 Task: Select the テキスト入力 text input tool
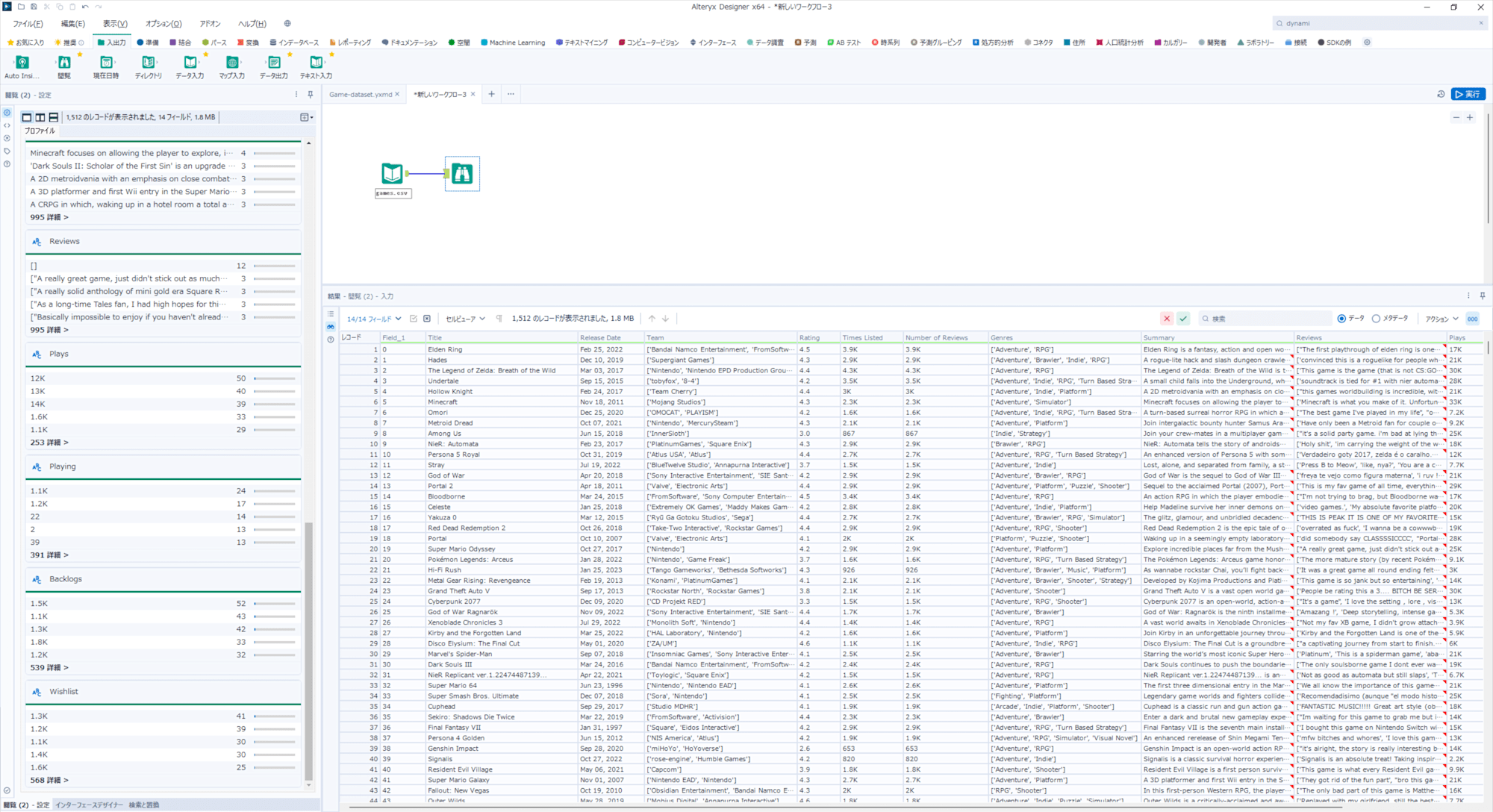coord(316,63)
